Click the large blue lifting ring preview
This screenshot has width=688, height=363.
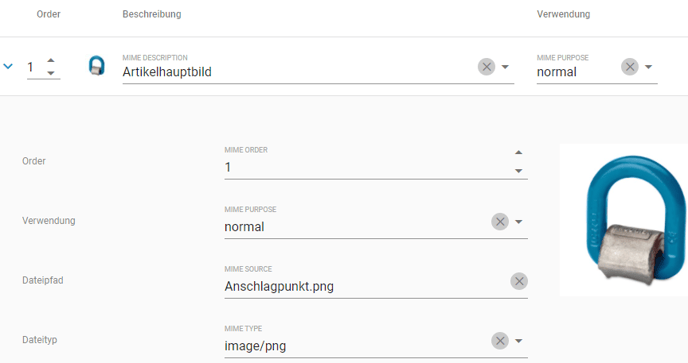(635, 220)
